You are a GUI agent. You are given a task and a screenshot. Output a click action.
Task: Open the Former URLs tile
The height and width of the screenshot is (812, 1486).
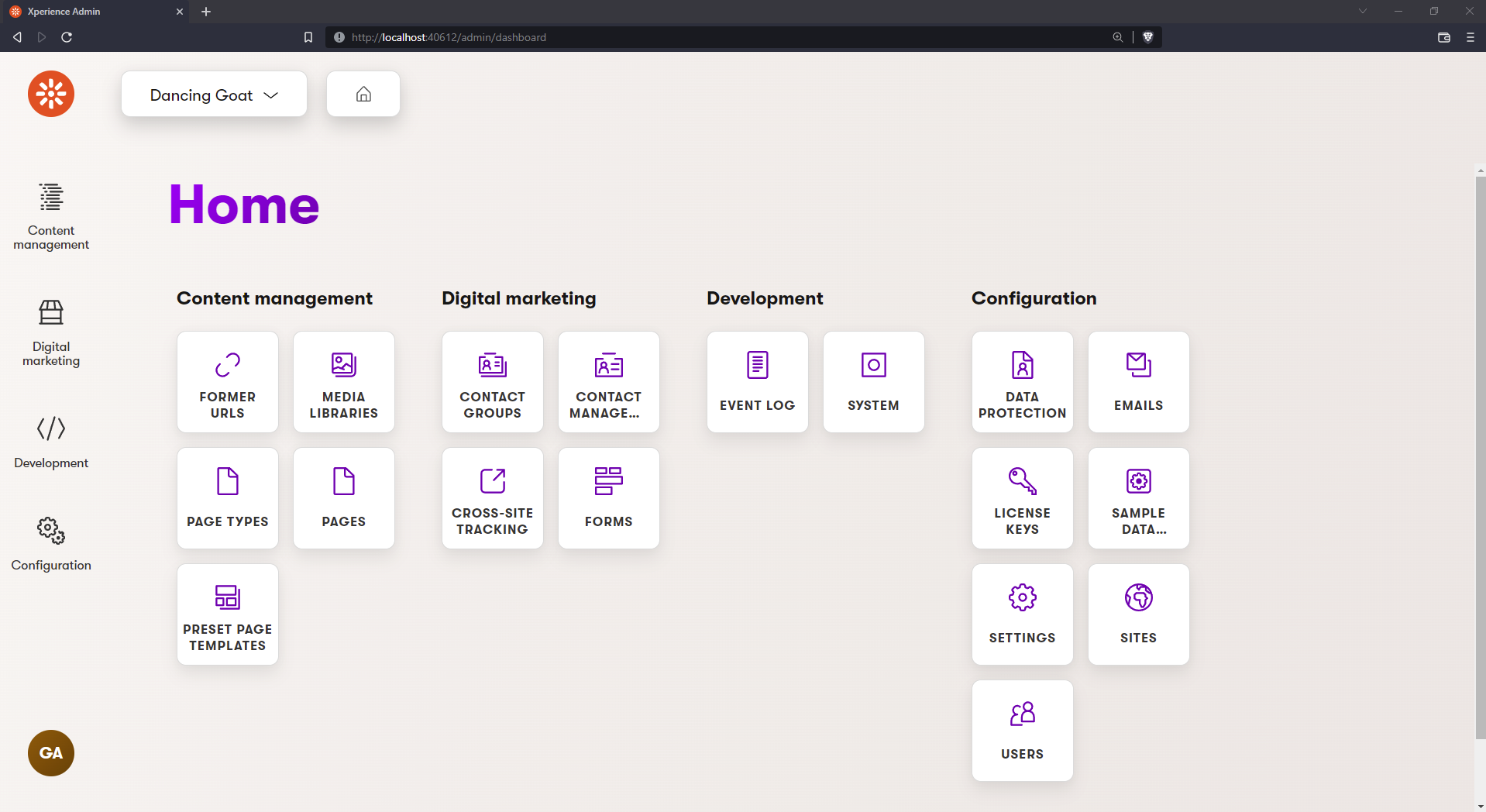pos(228,382)
